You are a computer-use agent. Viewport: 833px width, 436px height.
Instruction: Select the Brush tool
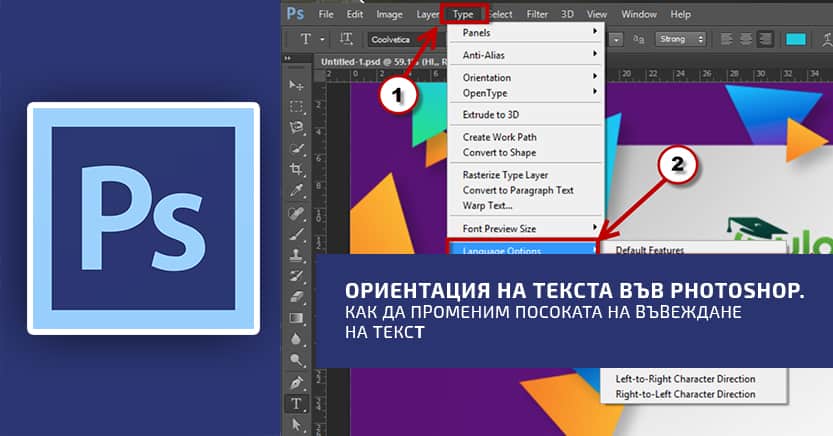click(x=296, y=234)
